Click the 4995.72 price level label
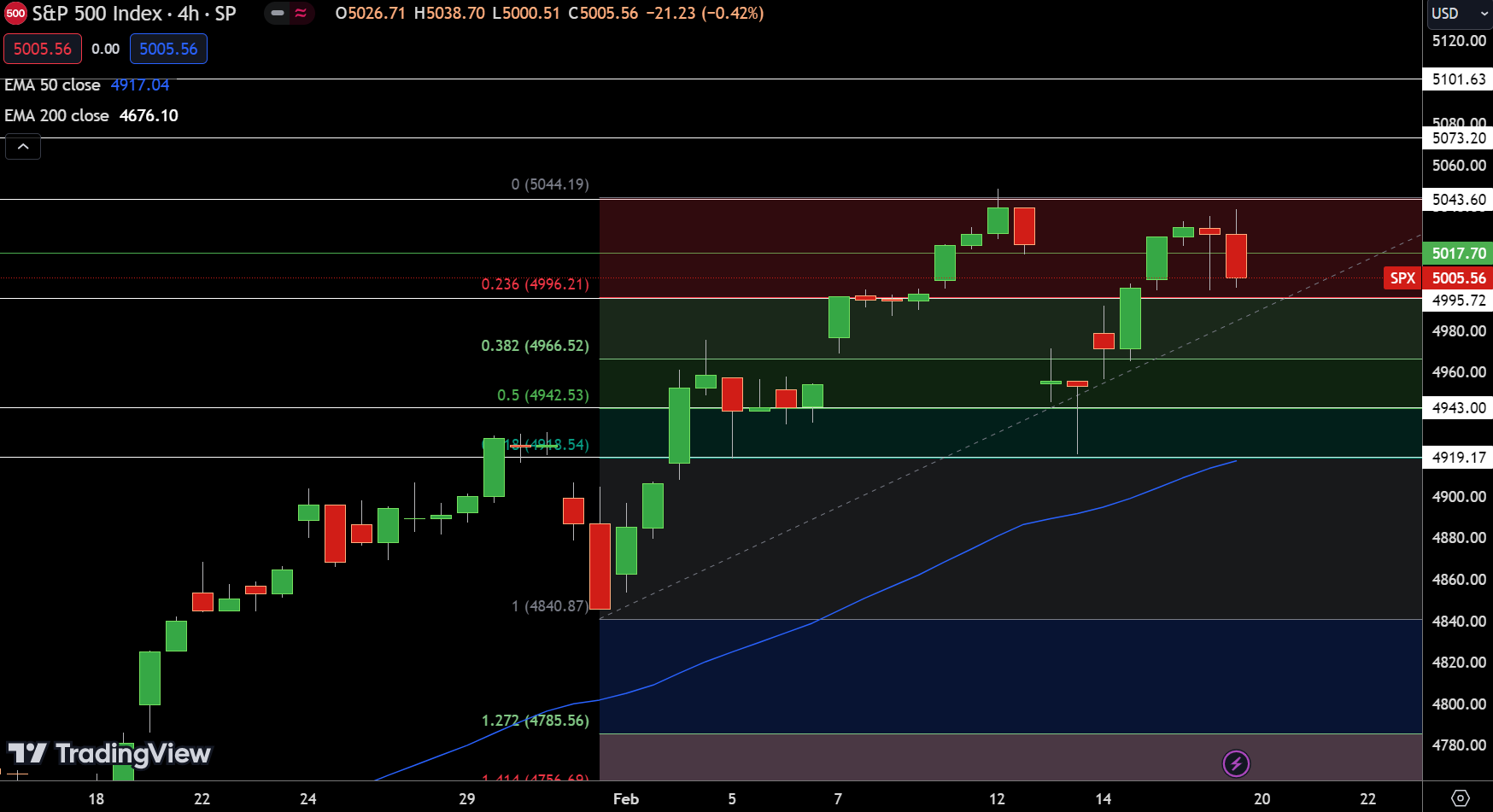 coord(1459,300)
